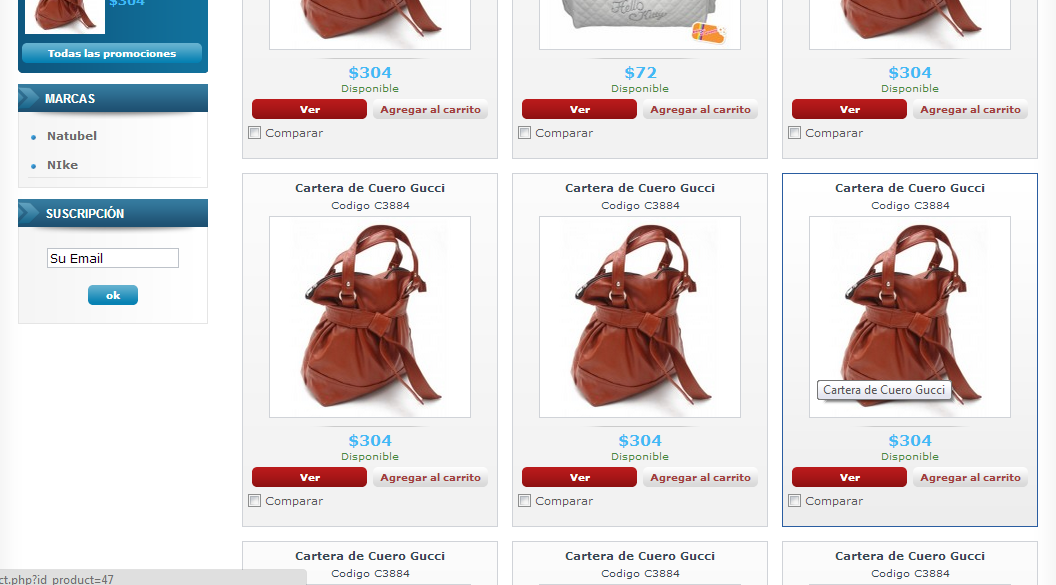Click the Todas las promociones button

tap(112, 53)
